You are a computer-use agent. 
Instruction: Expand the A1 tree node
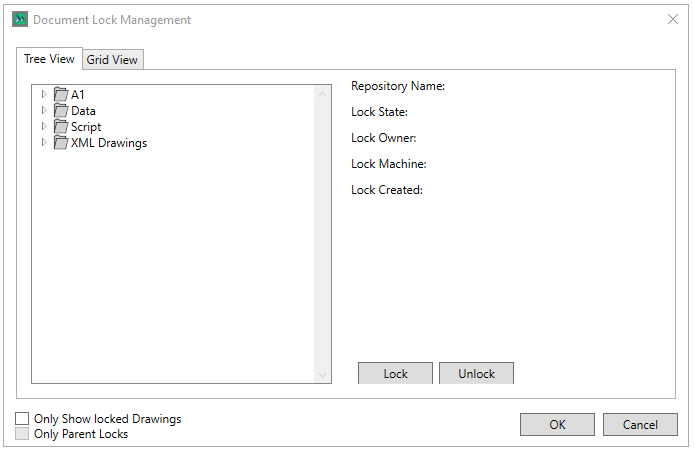pyautogui.click(x=44, y=95)
